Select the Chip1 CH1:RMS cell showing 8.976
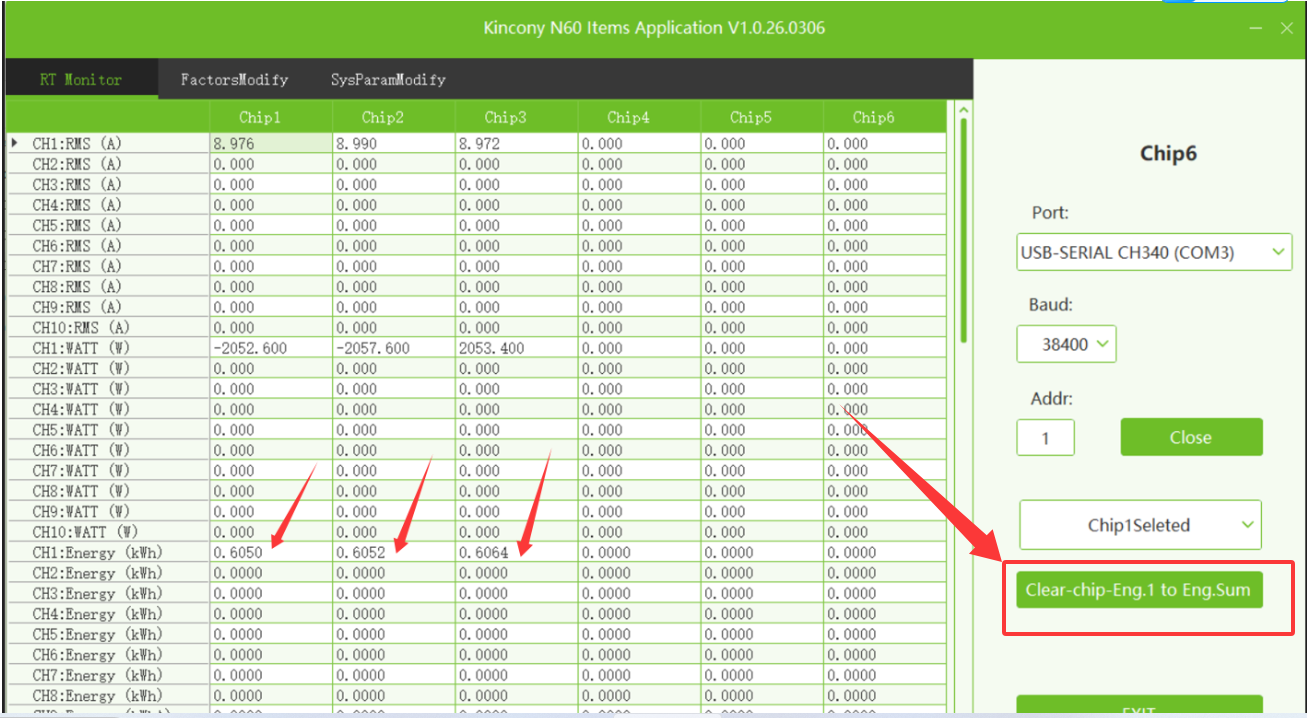The height and width of the screenshot is (718, 1307). [270, 143]
